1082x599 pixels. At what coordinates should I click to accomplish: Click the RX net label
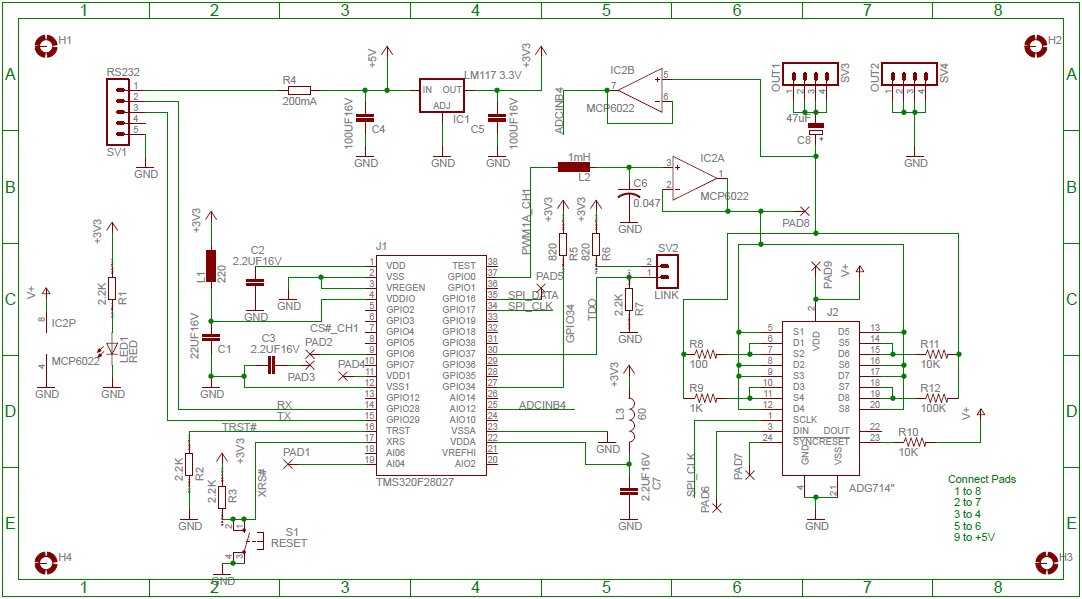(x=284, y=405)
